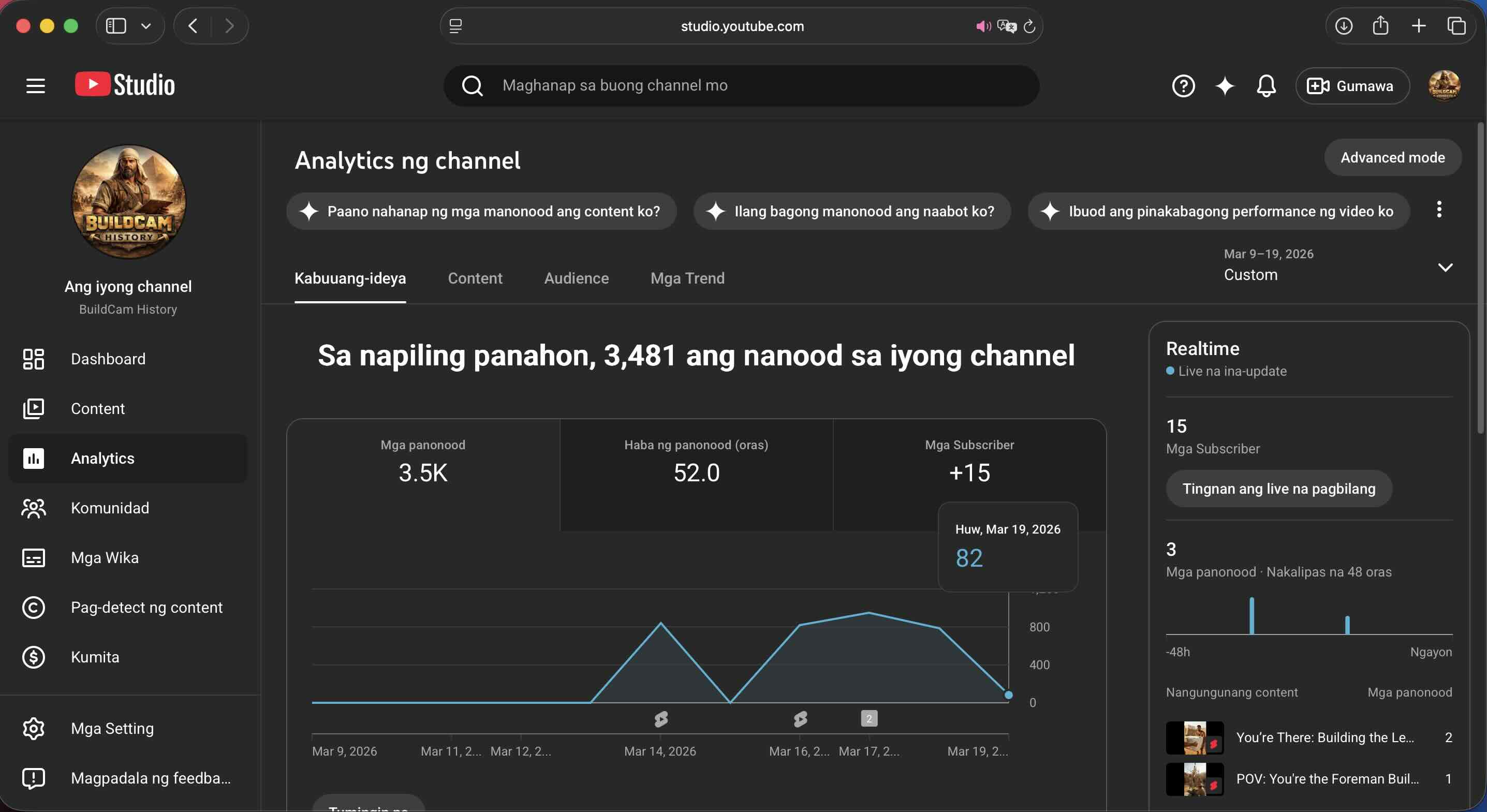This screenshot has width=1487, height=812.
Task: Switch to the Audience tab
Action: [576, 278]
